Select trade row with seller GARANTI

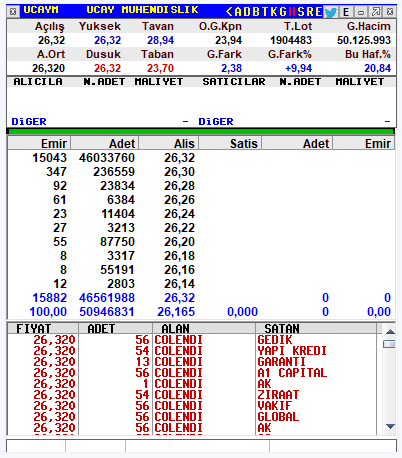pyautogui.click(x=192, y=362)
